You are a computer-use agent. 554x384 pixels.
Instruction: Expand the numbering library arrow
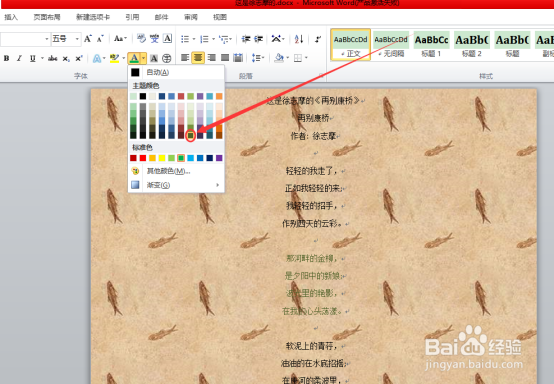(213, 39)
